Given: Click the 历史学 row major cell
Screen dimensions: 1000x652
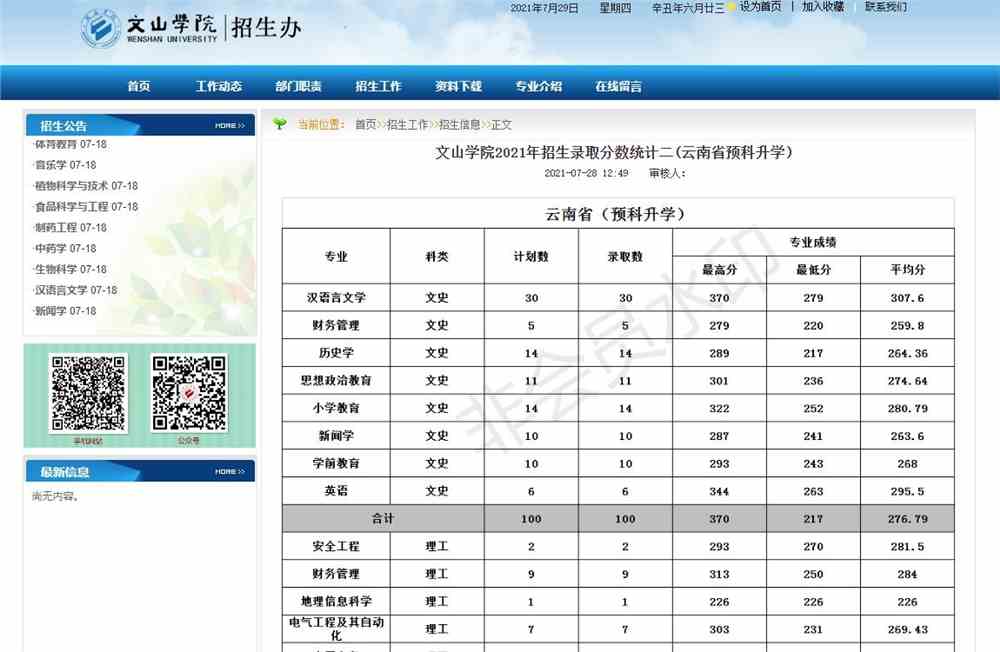Looking at the screenshot, I should pyautogui.click(x=336, y=353).
